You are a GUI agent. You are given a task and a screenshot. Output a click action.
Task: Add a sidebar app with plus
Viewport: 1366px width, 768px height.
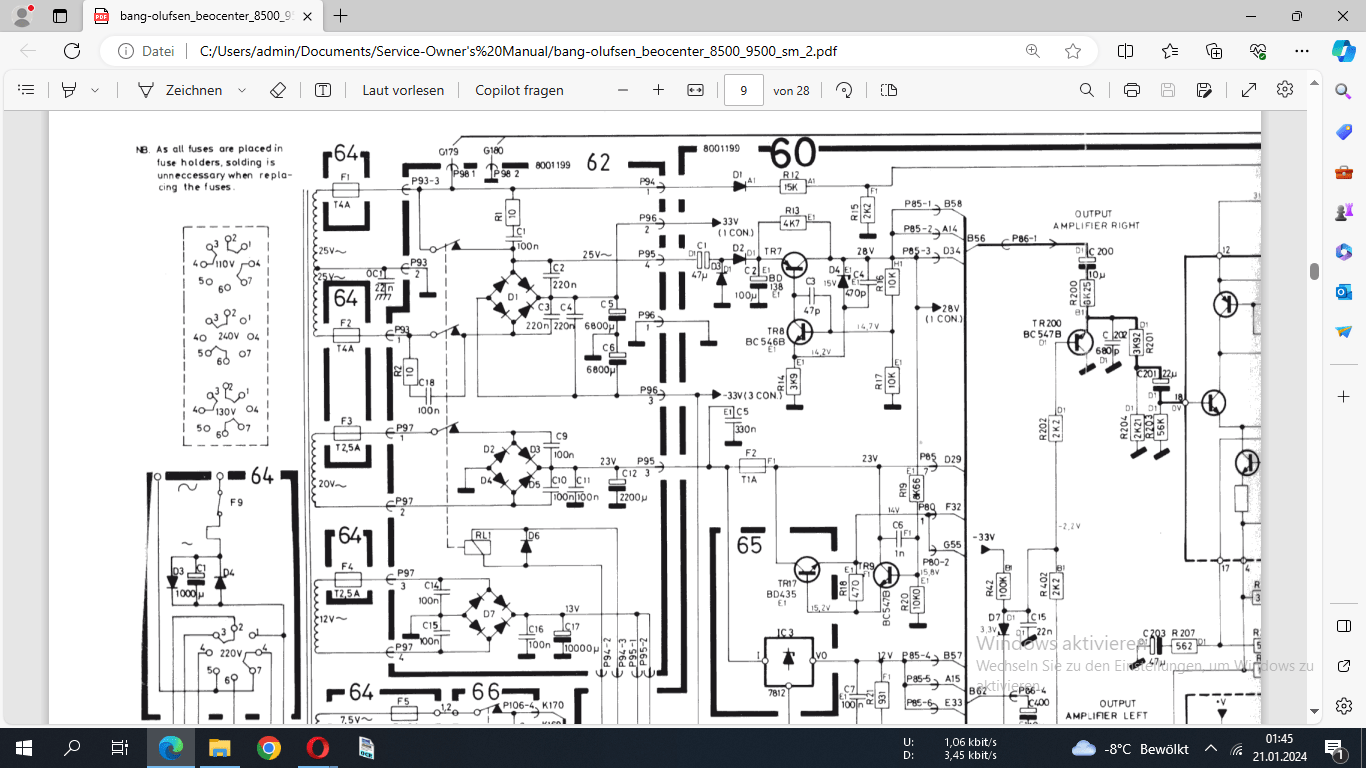click(1343, 397)
